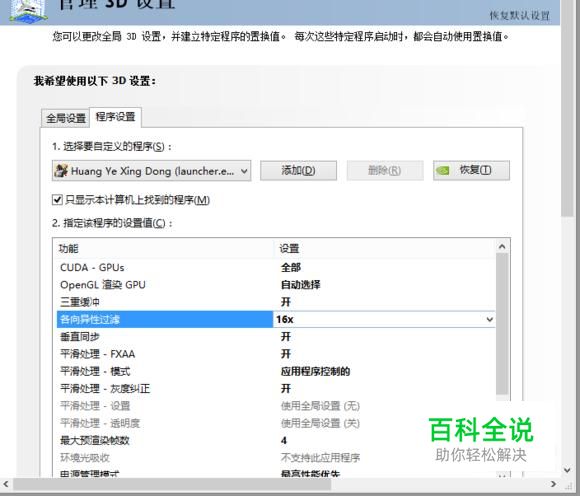
Task: Select the 环境光吸收 row
Action: click(276, 458)
